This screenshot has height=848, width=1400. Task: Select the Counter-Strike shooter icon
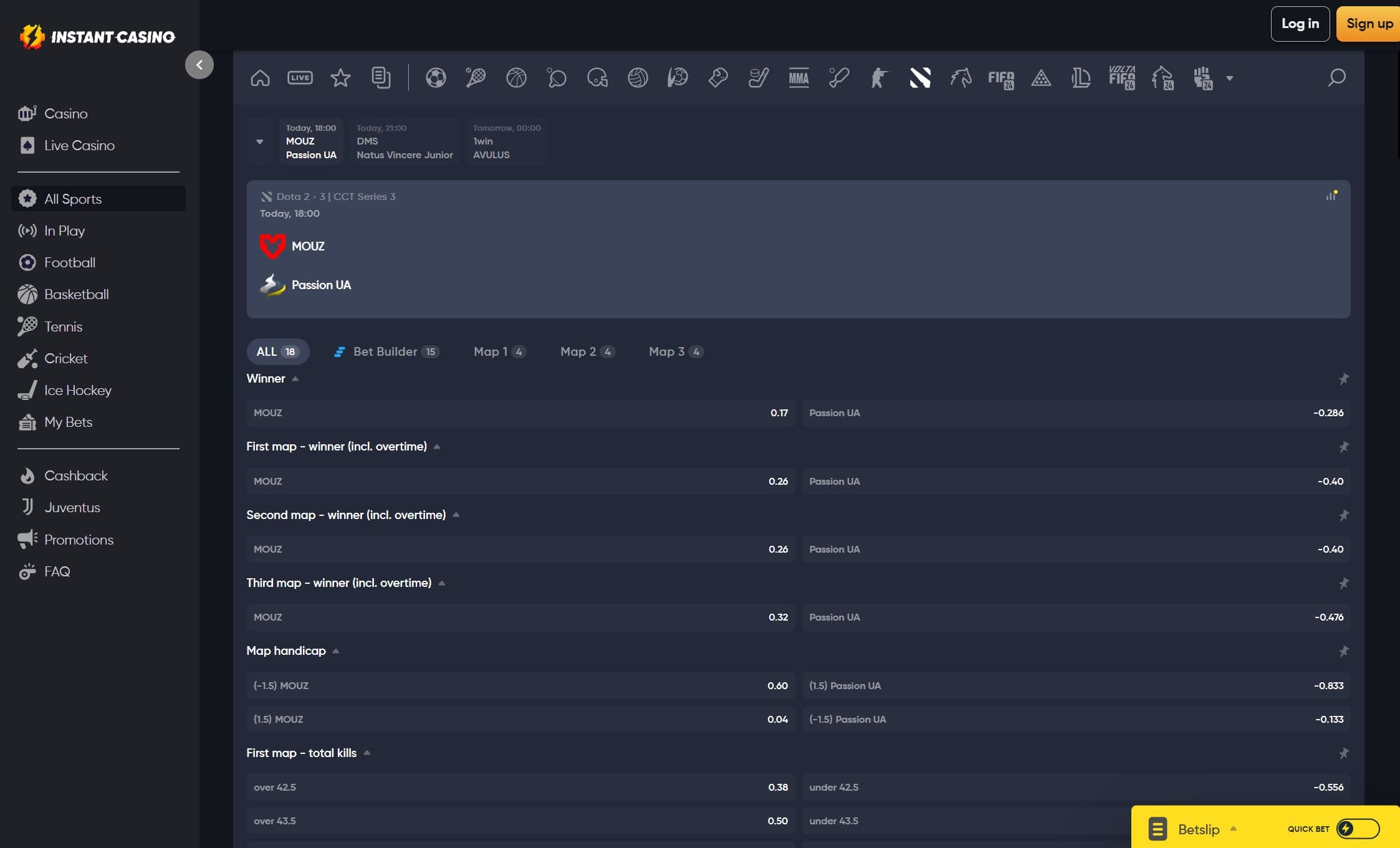tap(880, 78)
